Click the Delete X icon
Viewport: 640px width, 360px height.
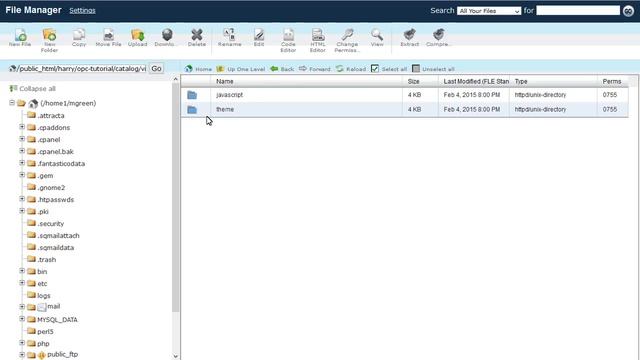point(197,38)
